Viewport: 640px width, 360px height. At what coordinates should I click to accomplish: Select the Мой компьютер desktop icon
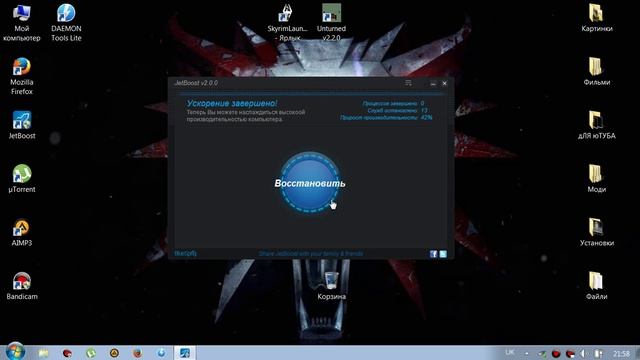pos(22,22)
